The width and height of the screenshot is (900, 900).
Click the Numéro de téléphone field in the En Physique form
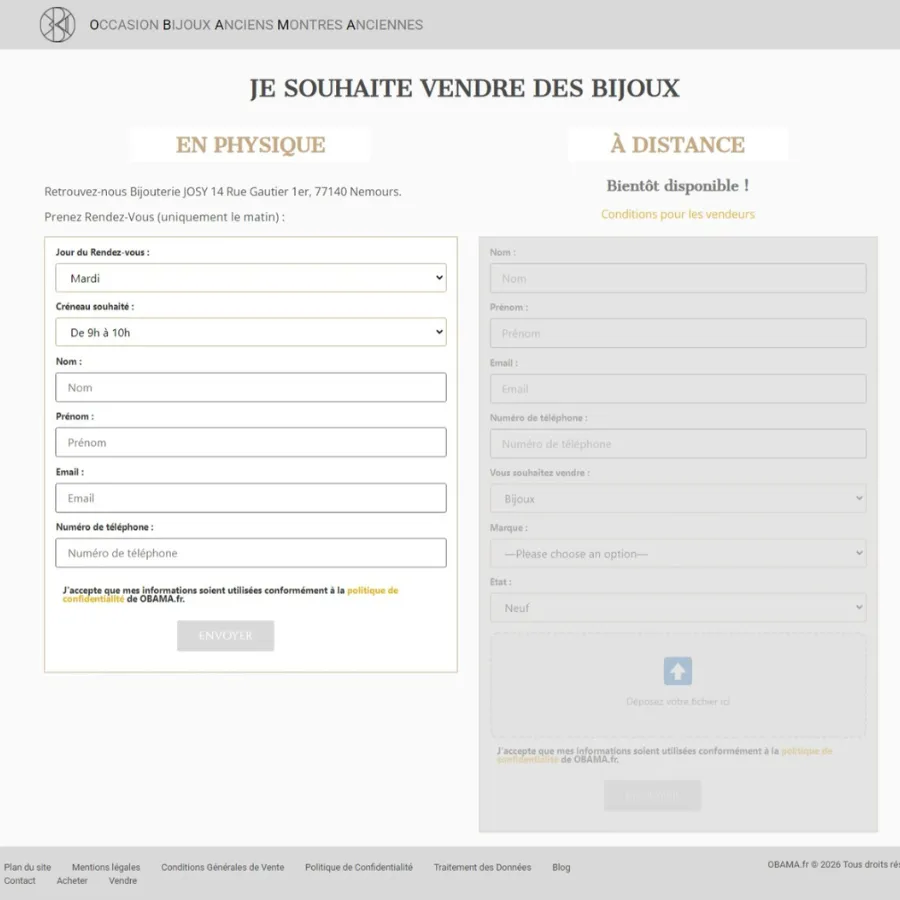250,553
